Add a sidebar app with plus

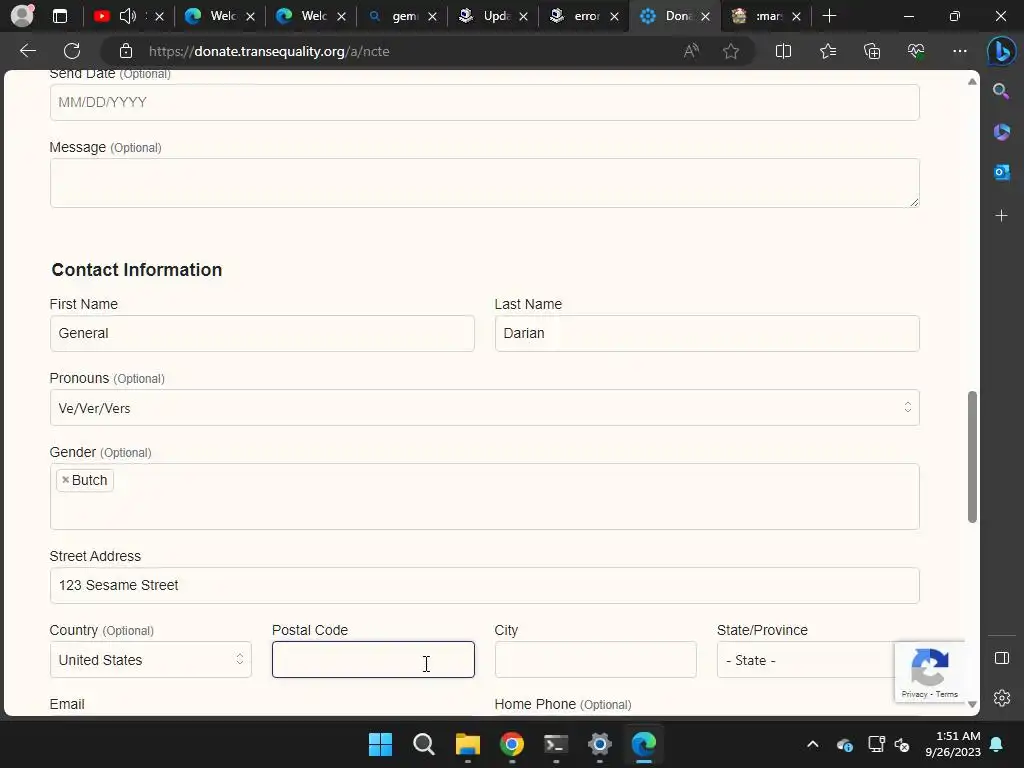click(x=1001, y=216)
